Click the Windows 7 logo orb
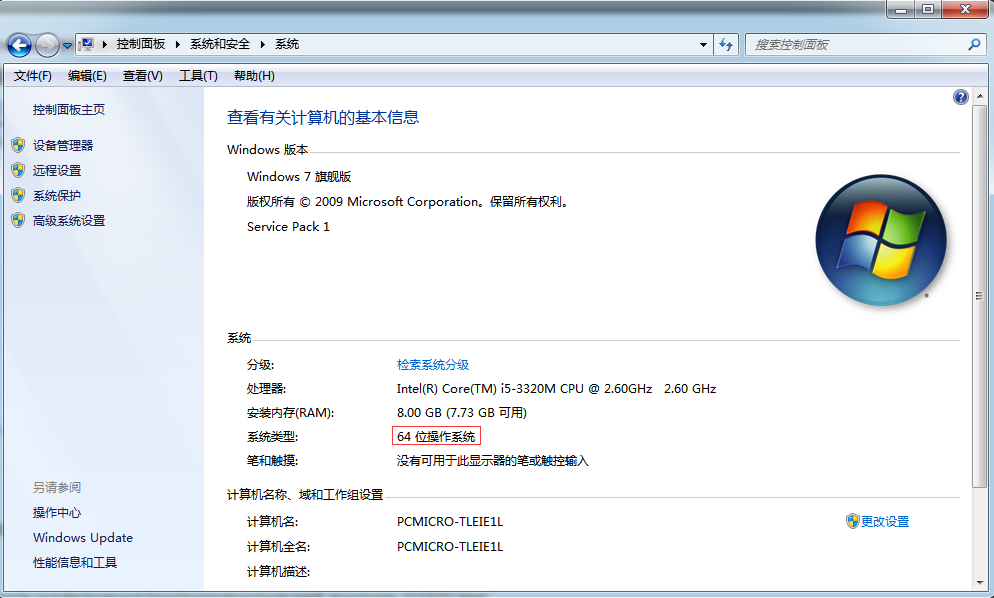The width and height of the screenshot is (994, 598). click(881, 240)
